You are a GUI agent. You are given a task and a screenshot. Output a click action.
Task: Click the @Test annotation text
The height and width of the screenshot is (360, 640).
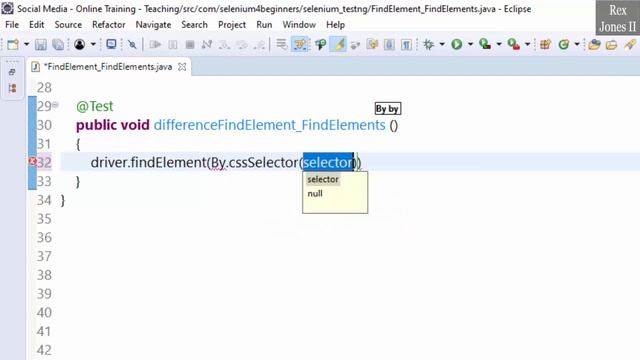[x=95, y=106]
